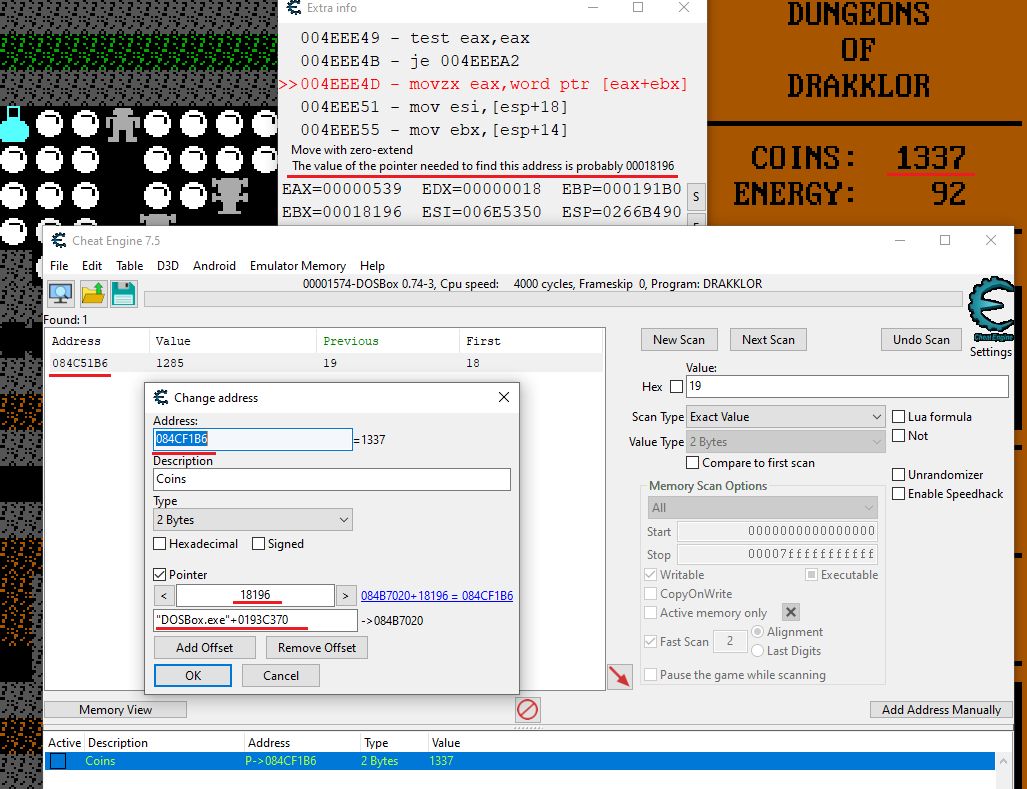Open Cheat Engine Settings logo

click(x=991, y=311)
